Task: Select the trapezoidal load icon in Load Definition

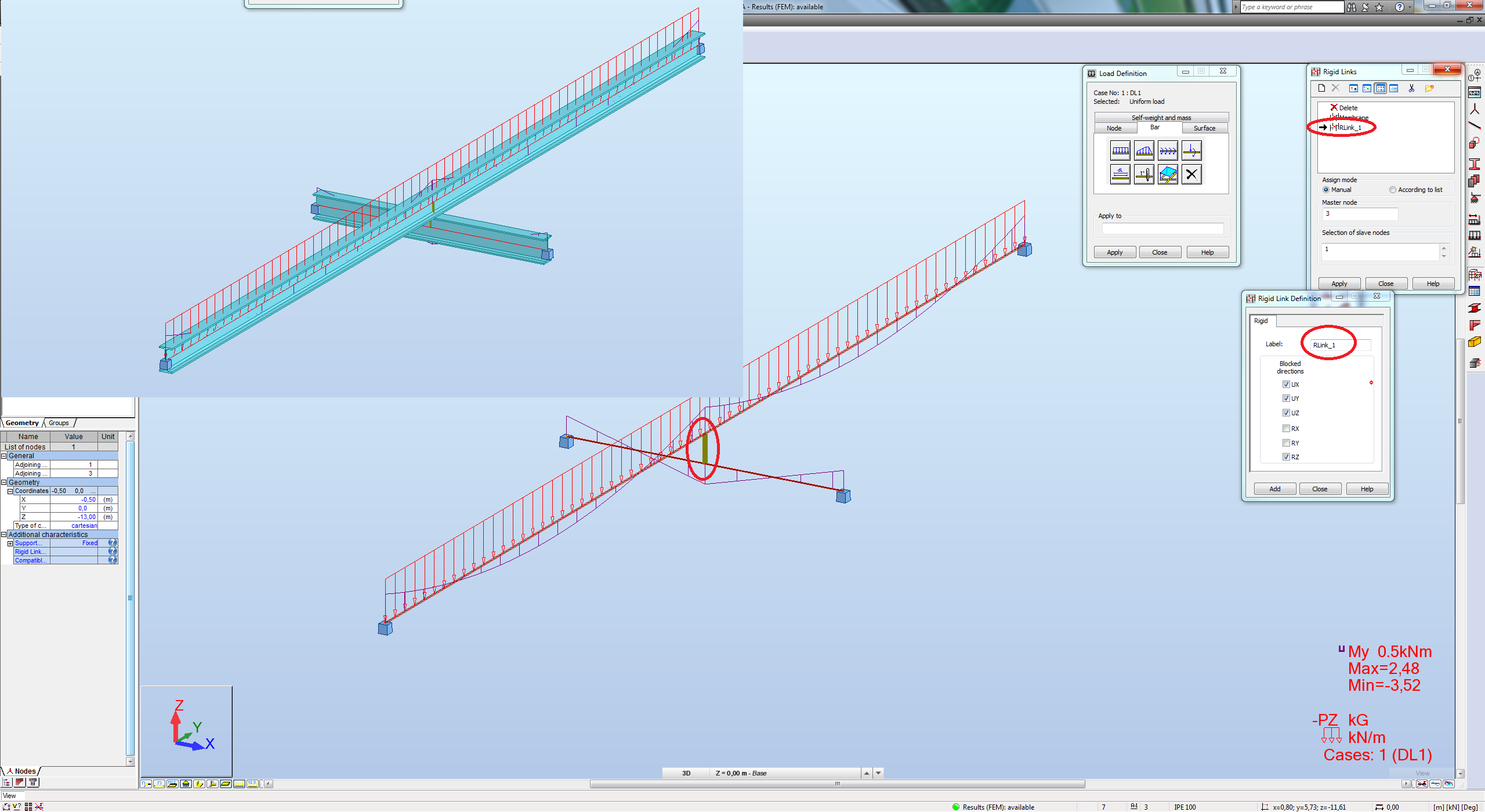Action: [1144, 150]
